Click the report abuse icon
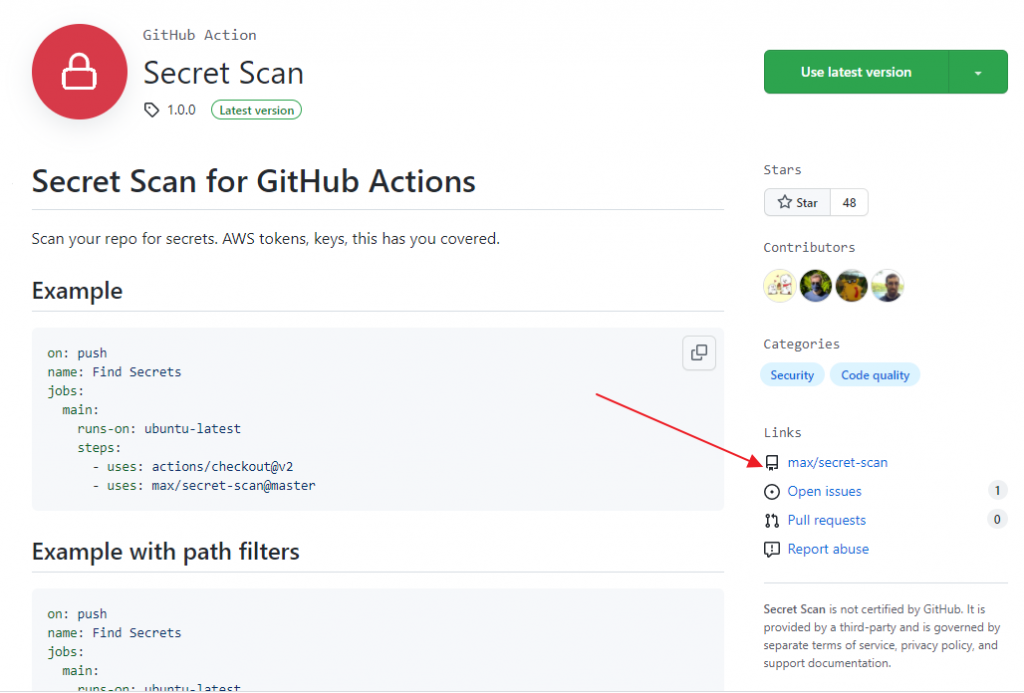Viewport: 1024px width, 693px height. 772,549
